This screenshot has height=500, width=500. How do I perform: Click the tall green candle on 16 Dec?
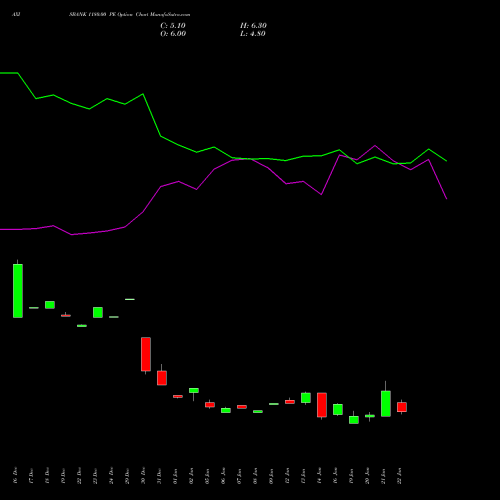(x=18, y=291)
